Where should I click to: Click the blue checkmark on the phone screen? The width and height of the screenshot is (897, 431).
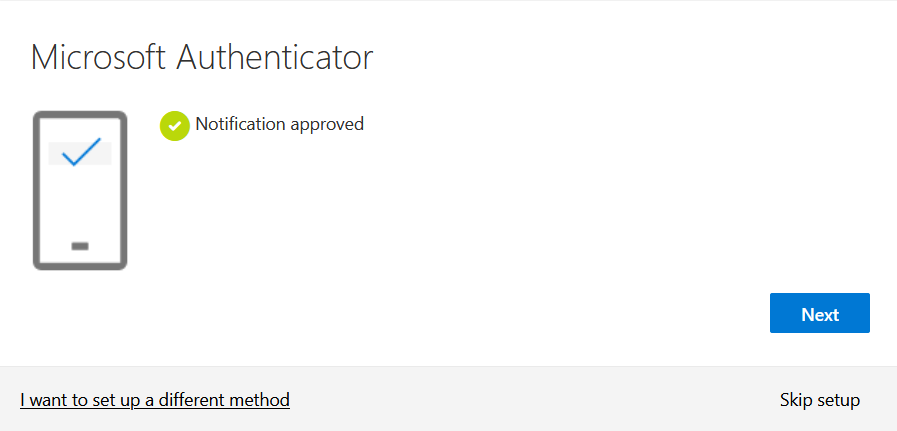pyautogui.click(x=80, y=152)
